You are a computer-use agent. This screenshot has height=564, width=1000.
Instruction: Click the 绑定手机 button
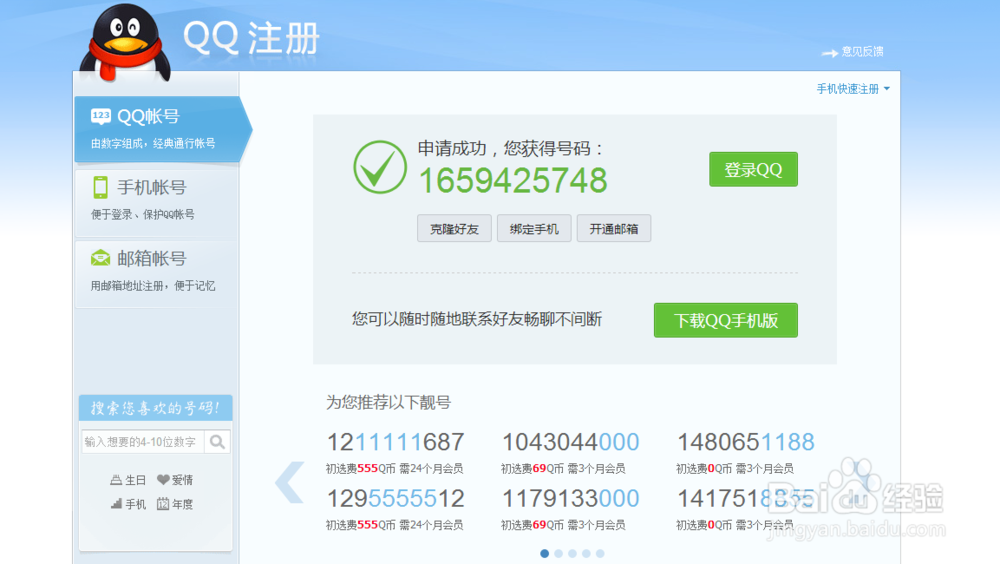(x=534, y=228)
